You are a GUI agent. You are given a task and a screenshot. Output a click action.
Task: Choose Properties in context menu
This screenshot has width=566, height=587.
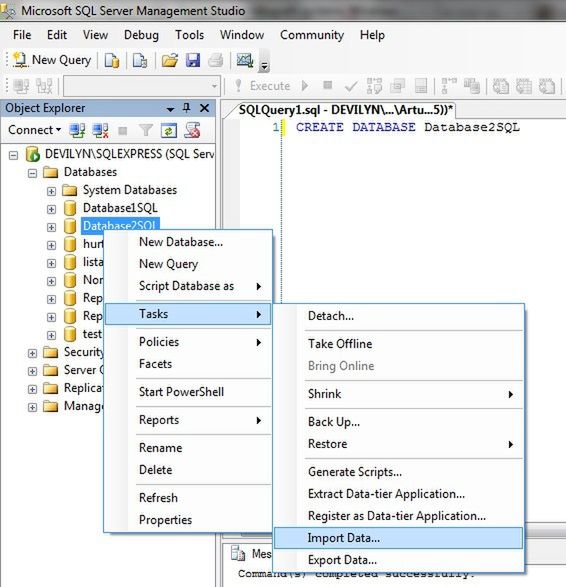click(188, 520)
